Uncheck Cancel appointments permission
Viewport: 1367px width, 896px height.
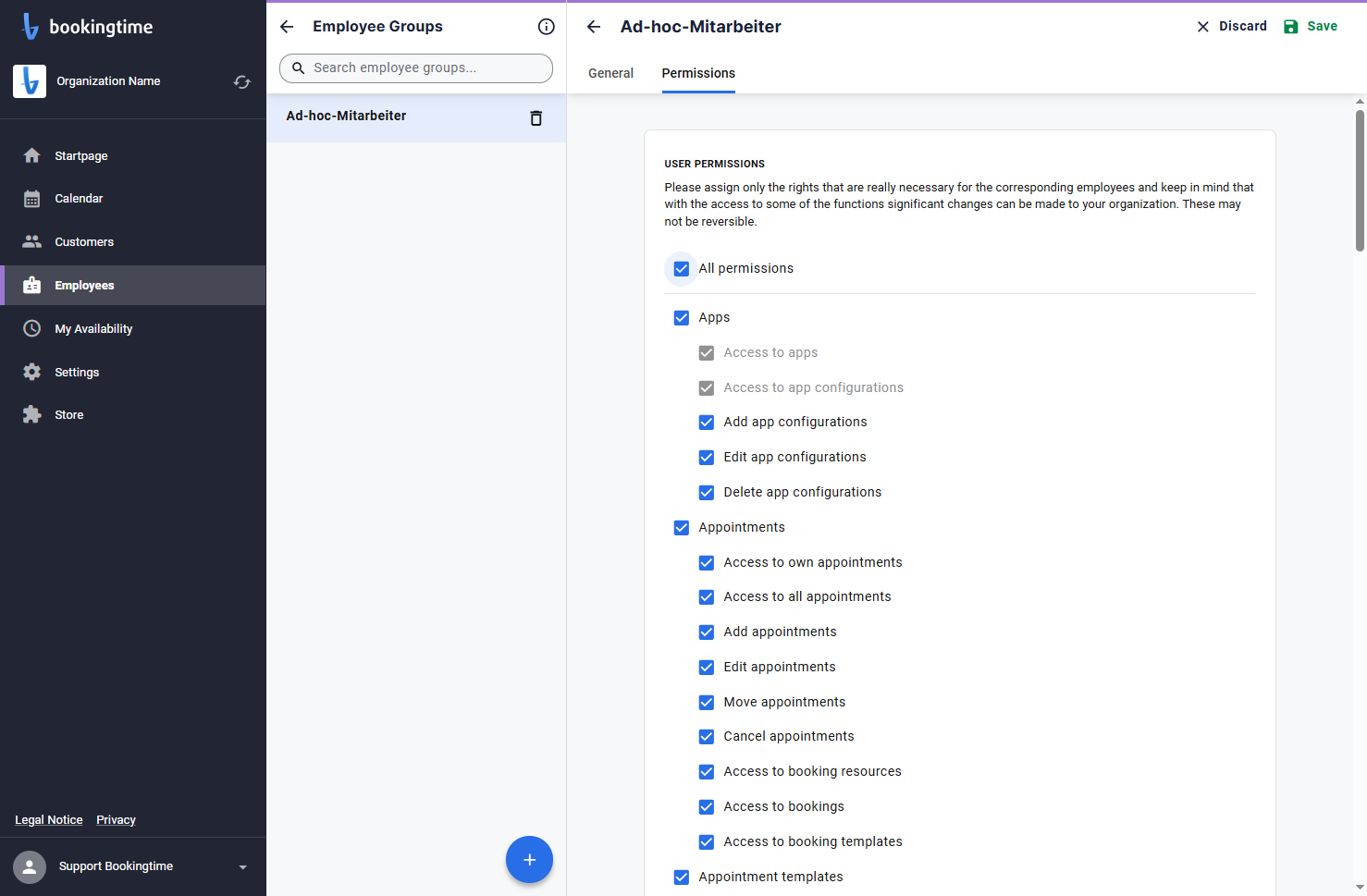click(707, 737)
